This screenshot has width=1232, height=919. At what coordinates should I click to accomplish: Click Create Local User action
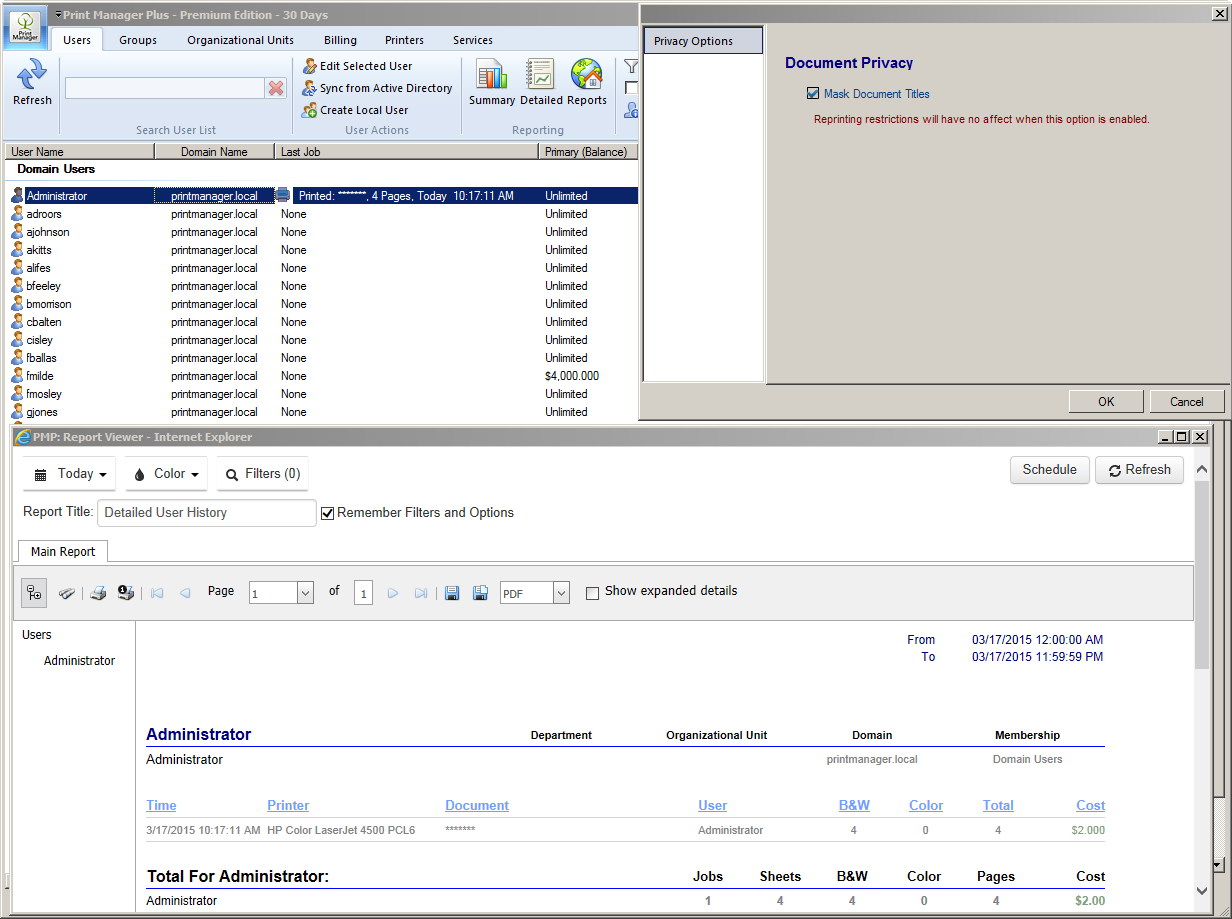click(355, 110)
